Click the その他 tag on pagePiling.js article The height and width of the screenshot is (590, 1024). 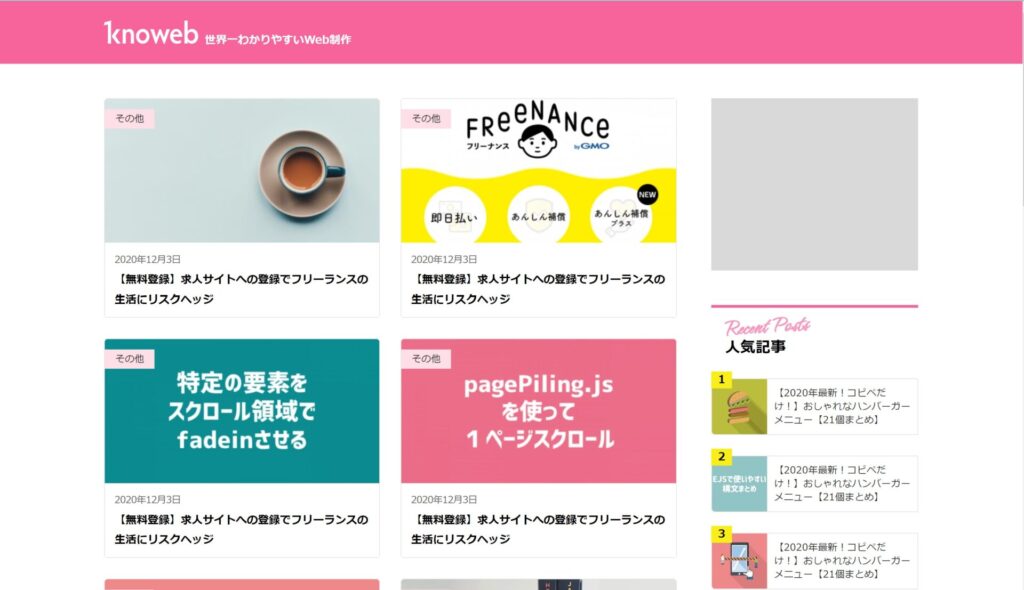426,359
